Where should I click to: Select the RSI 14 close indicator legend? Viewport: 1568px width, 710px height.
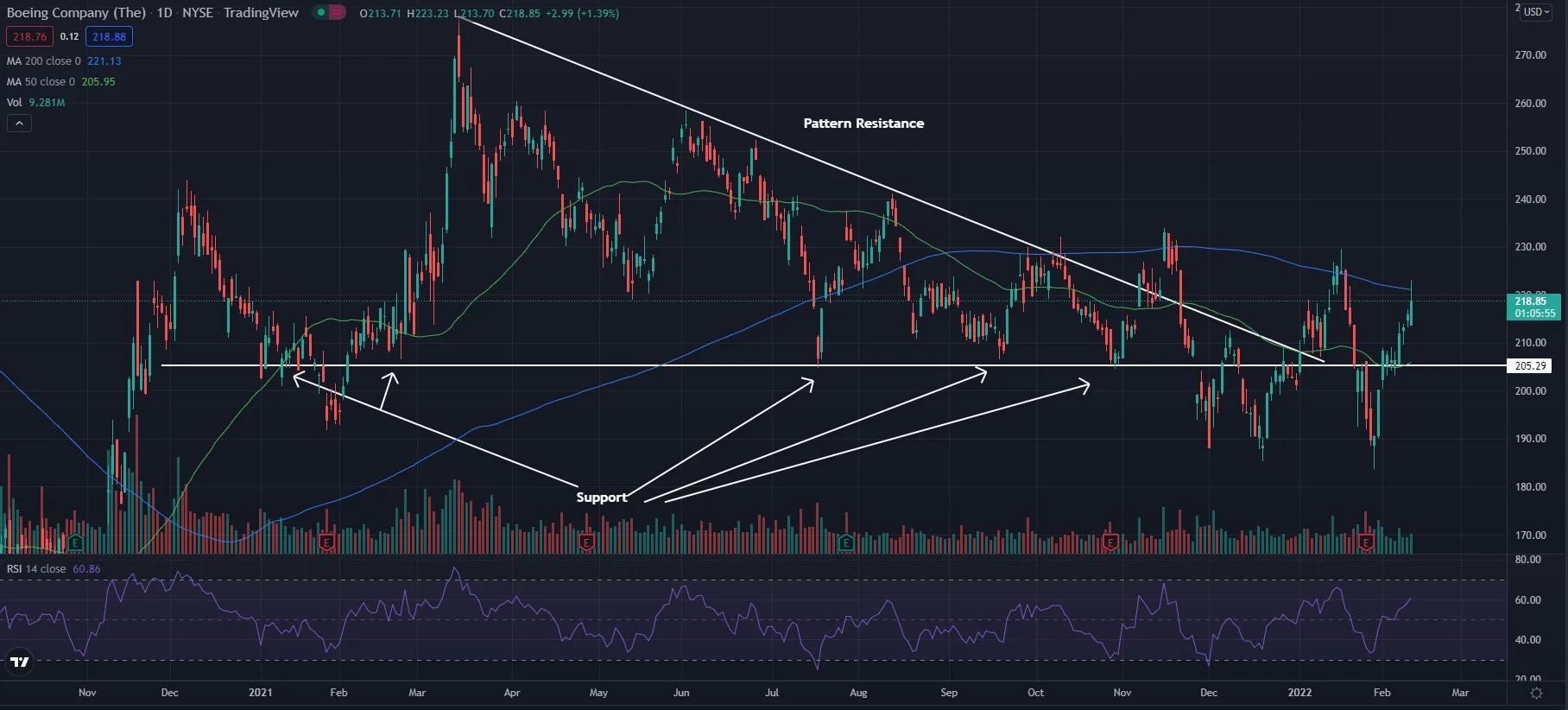point(54,569)
